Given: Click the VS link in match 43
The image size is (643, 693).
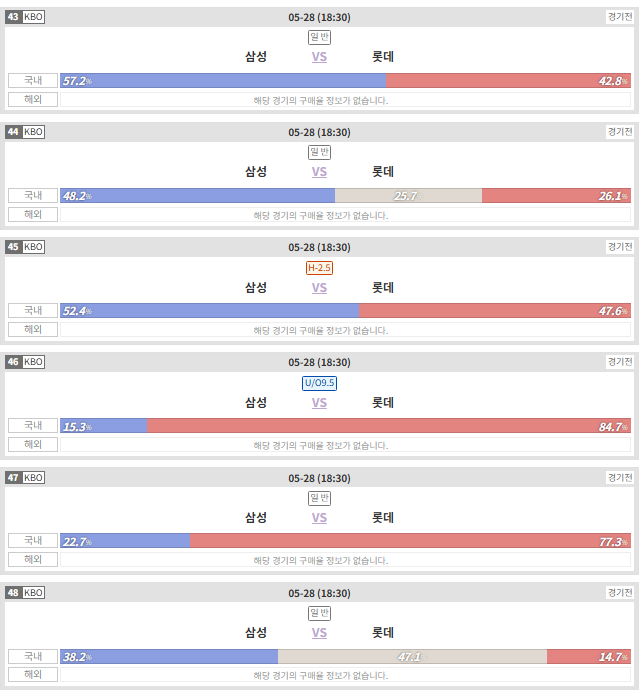Looking at the screenshot, I should [319, 57].
